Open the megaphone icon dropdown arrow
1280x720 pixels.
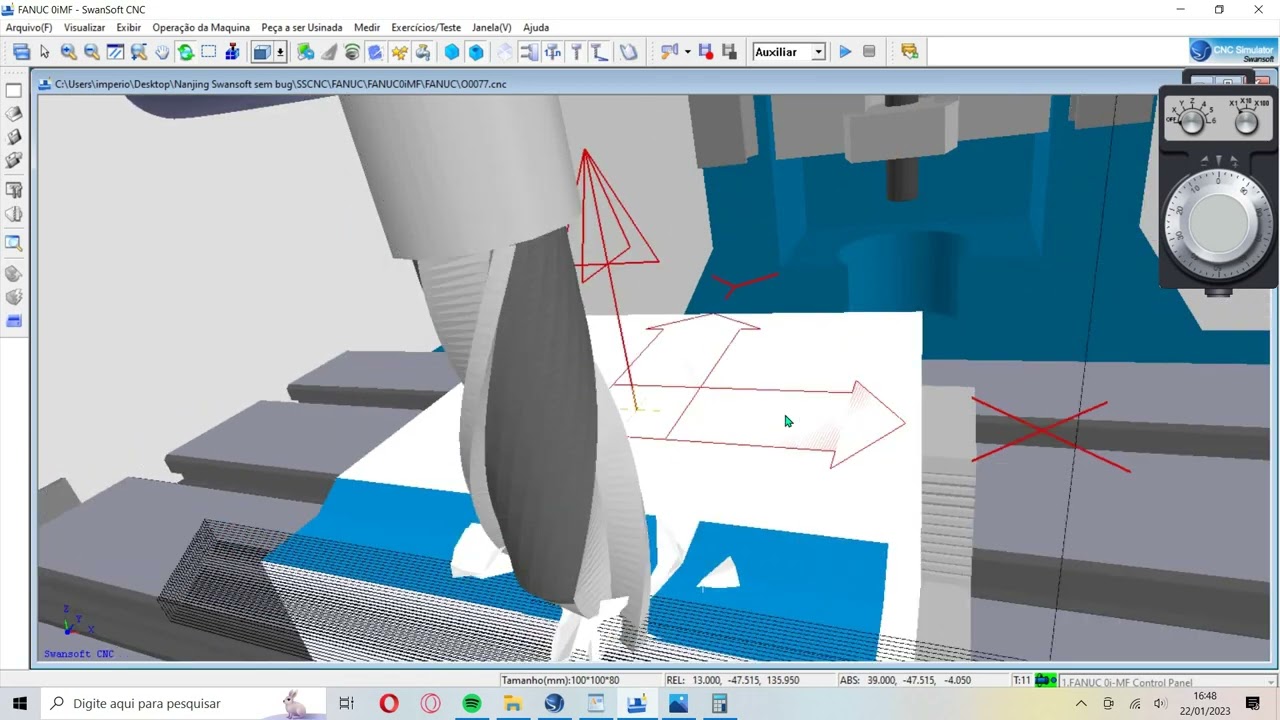(687, 52)
